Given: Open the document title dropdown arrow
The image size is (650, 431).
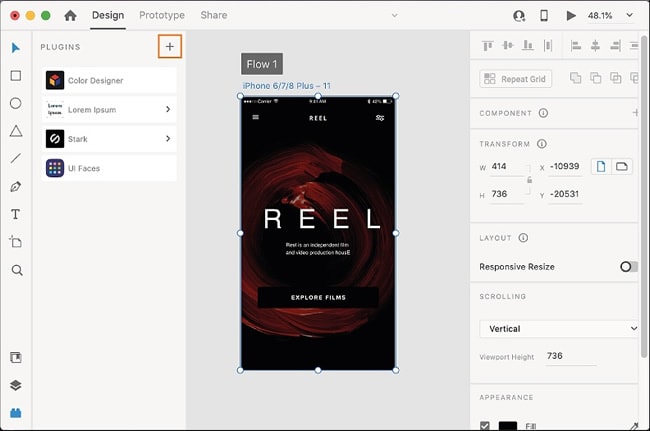Looking at the screenshot, I should (395, 16).
